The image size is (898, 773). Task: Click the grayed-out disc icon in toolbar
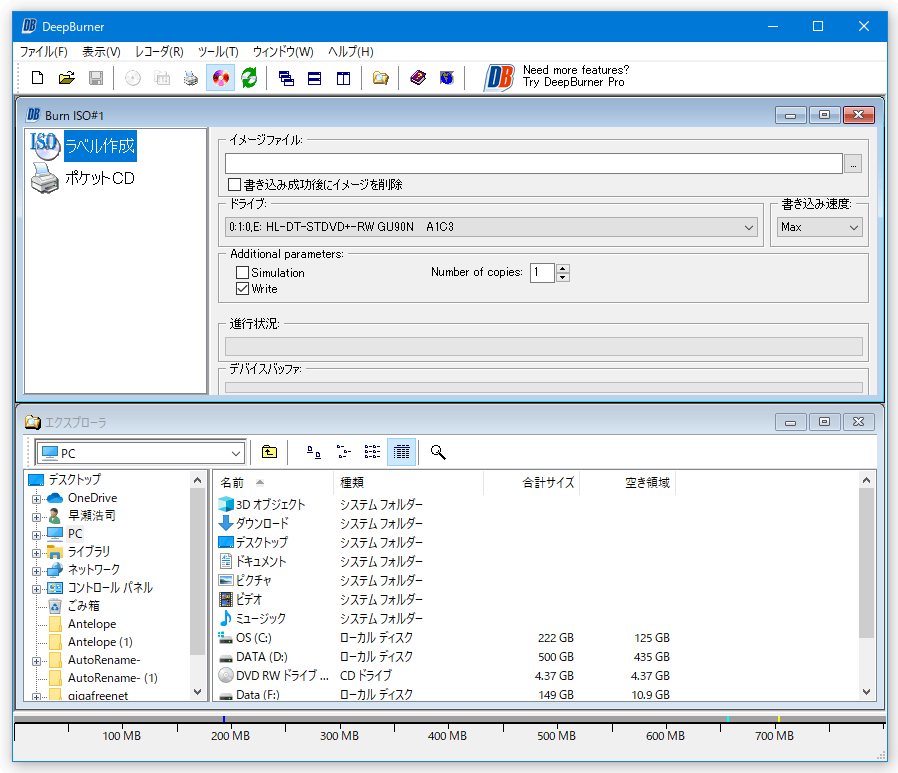pos(133,78)
